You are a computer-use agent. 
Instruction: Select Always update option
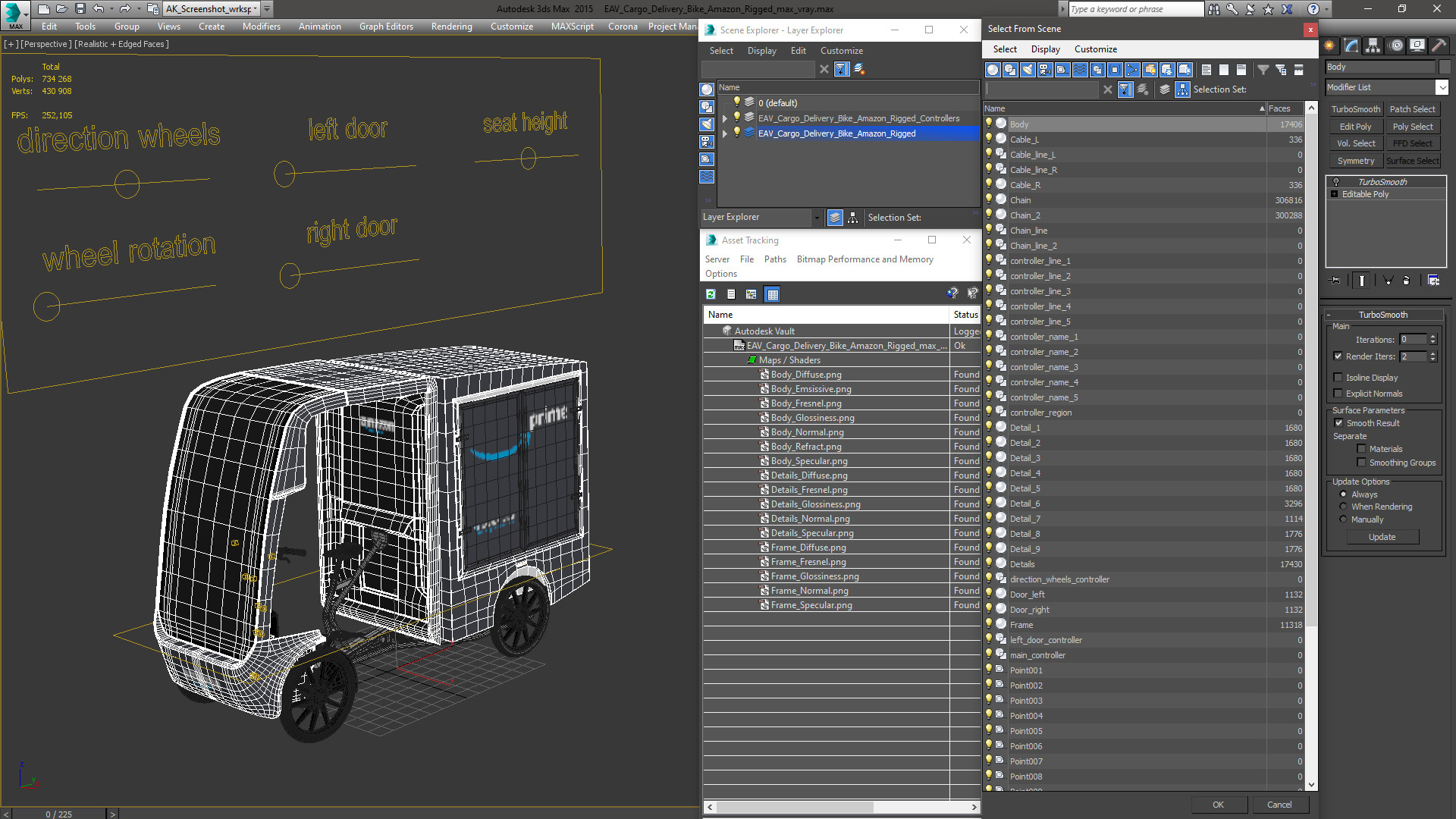(1343, 494)
